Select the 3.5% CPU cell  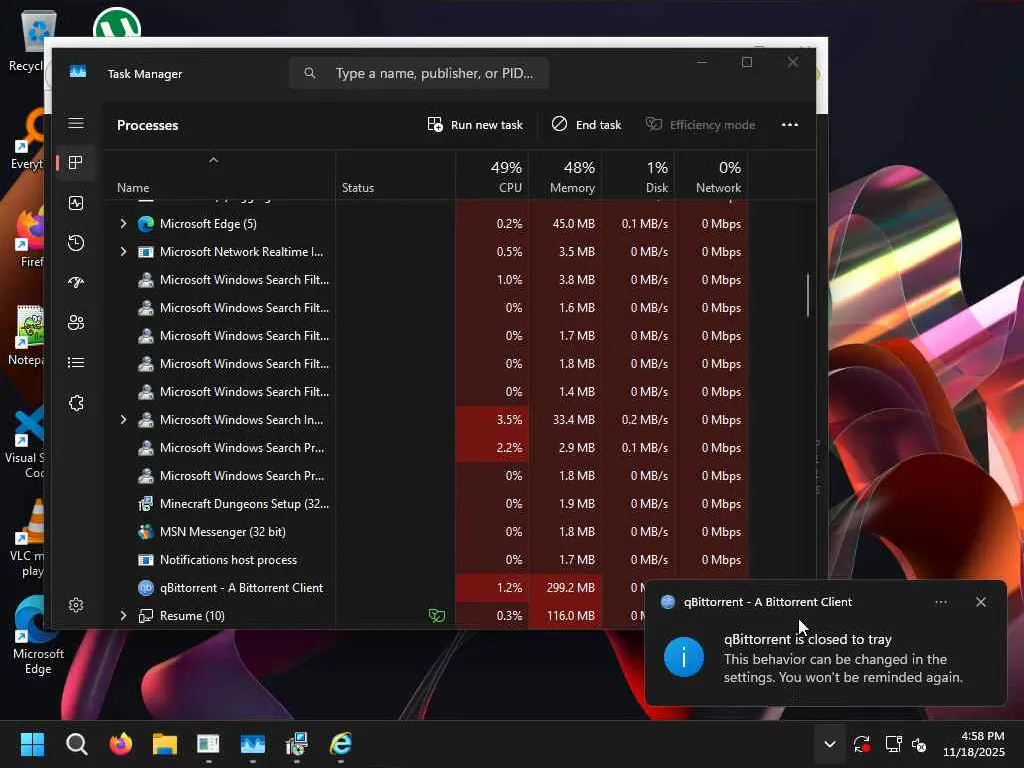492,420
